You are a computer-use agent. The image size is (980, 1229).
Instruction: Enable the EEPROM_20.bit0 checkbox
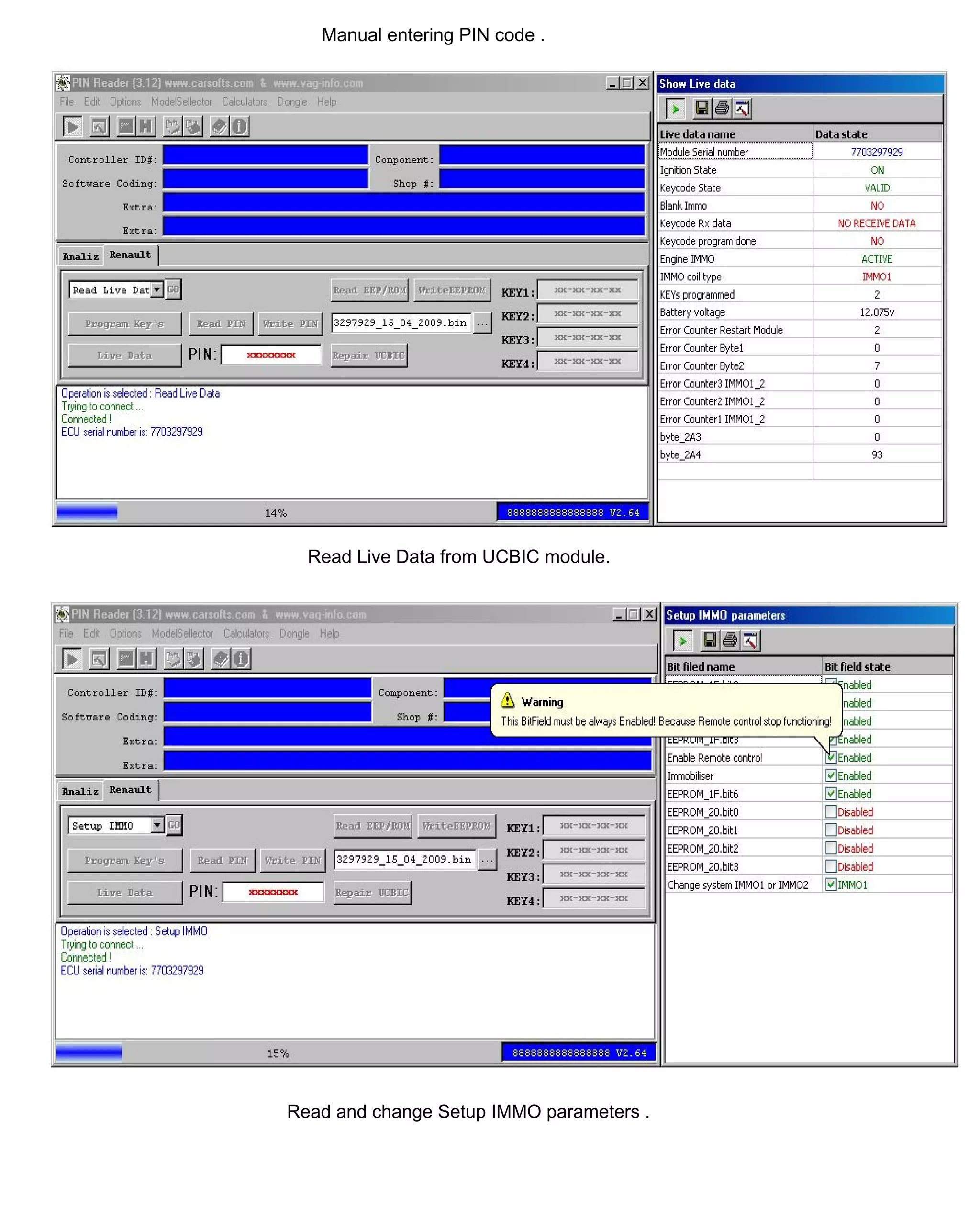(832, 812)
